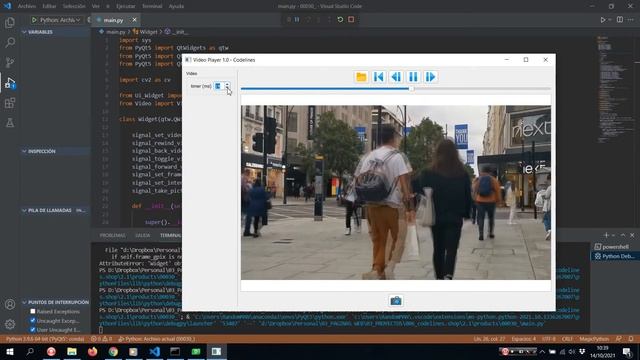Pause the debugger from the debug toolbar

[297, 20]
